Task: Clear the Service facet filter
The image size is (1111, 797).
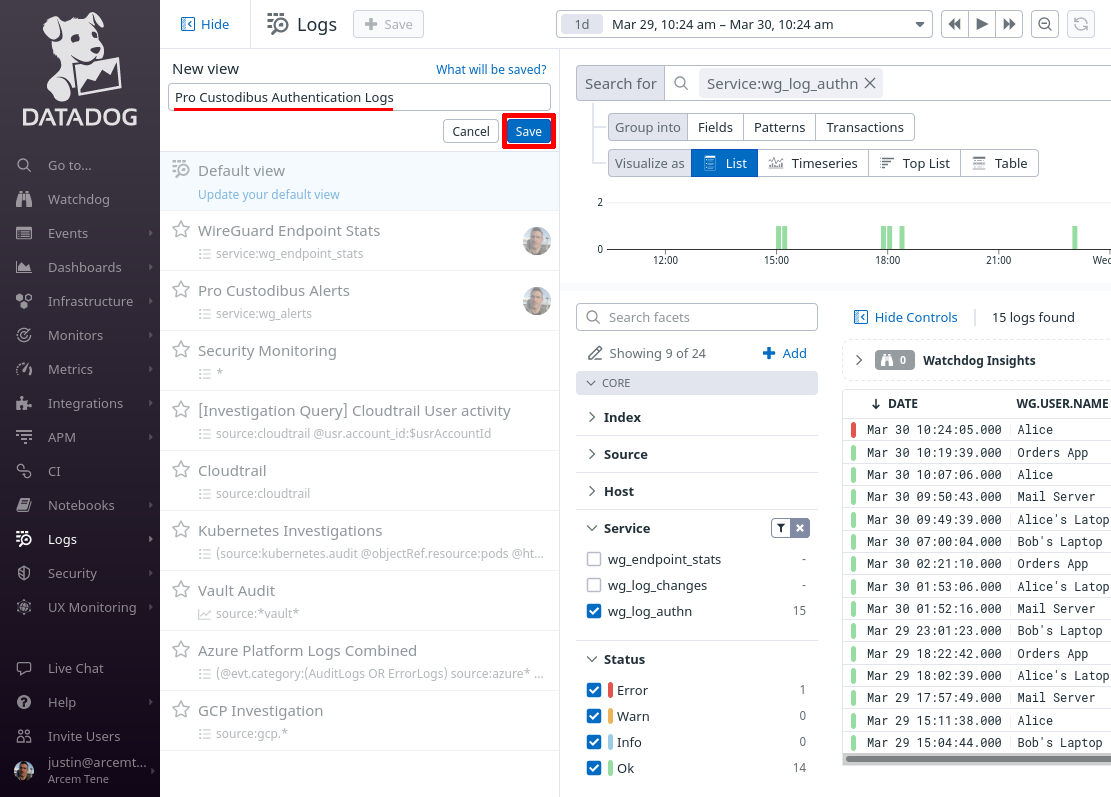Action: pos(800,528)
